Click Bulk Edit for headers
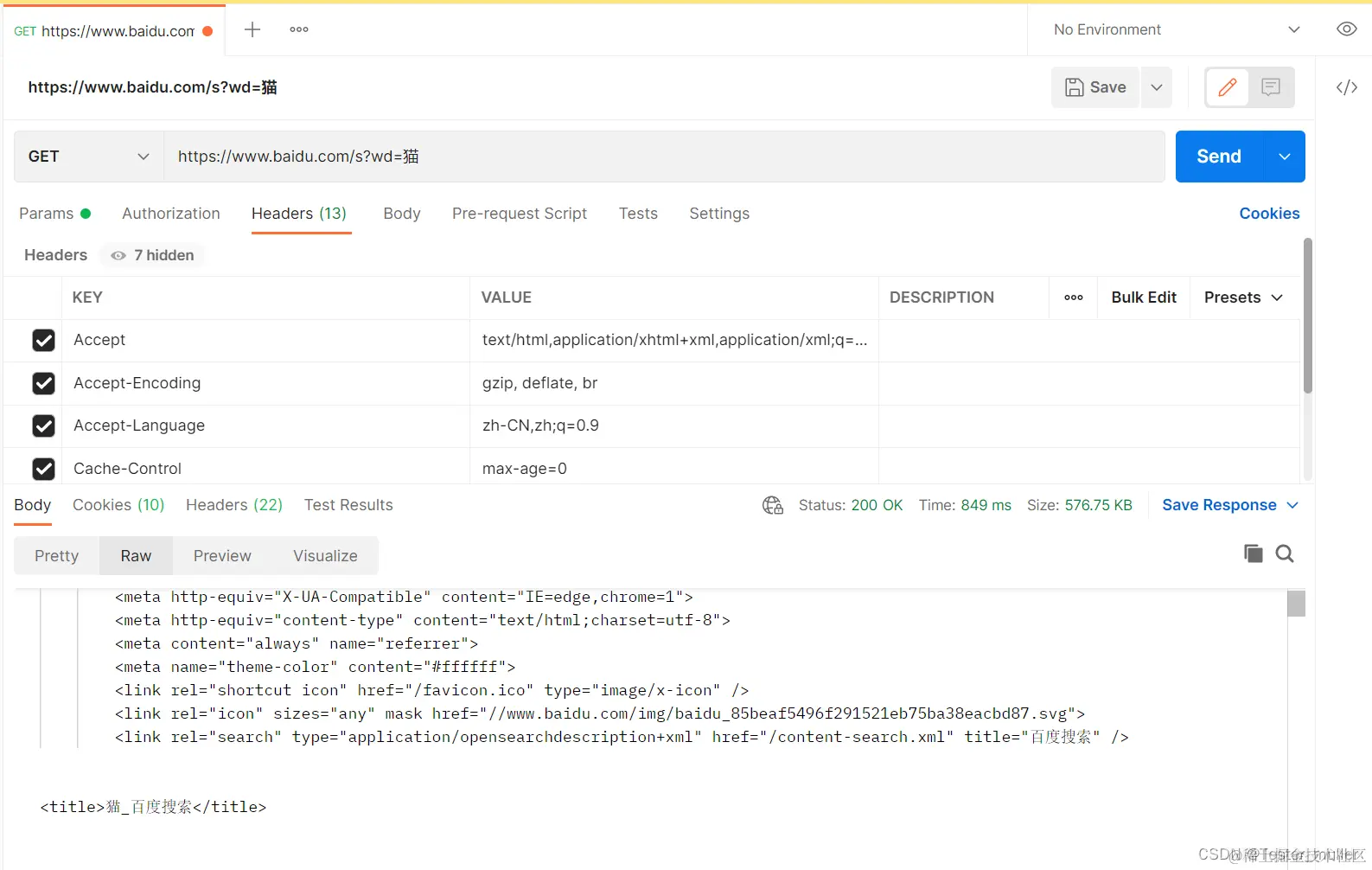 click(1144, 297)
